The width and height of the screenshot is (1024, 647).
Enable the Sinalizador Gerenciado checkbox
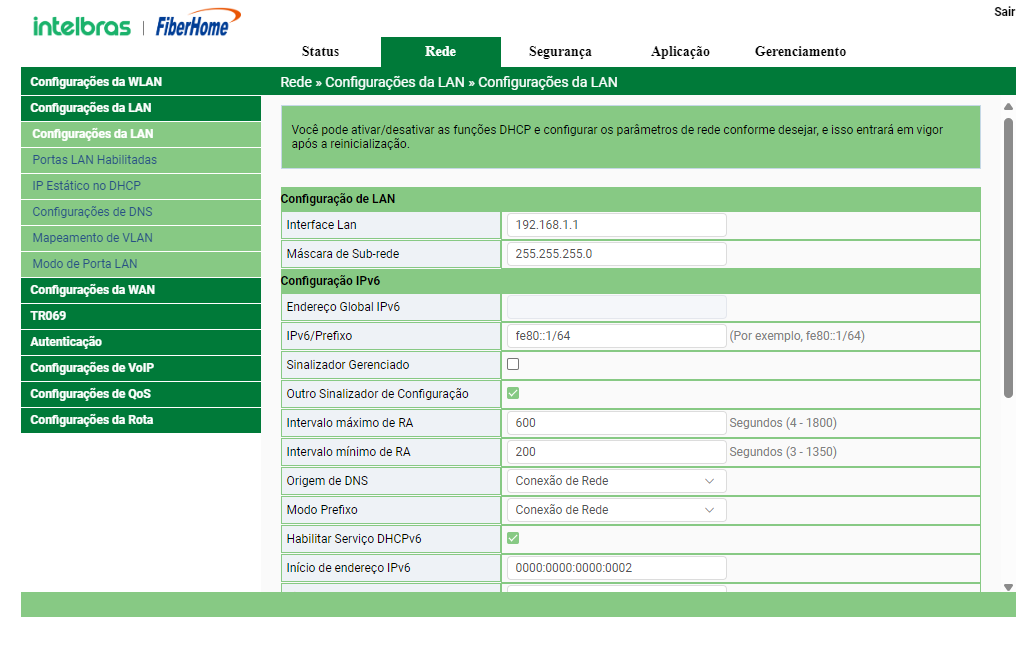pos(513,364)
